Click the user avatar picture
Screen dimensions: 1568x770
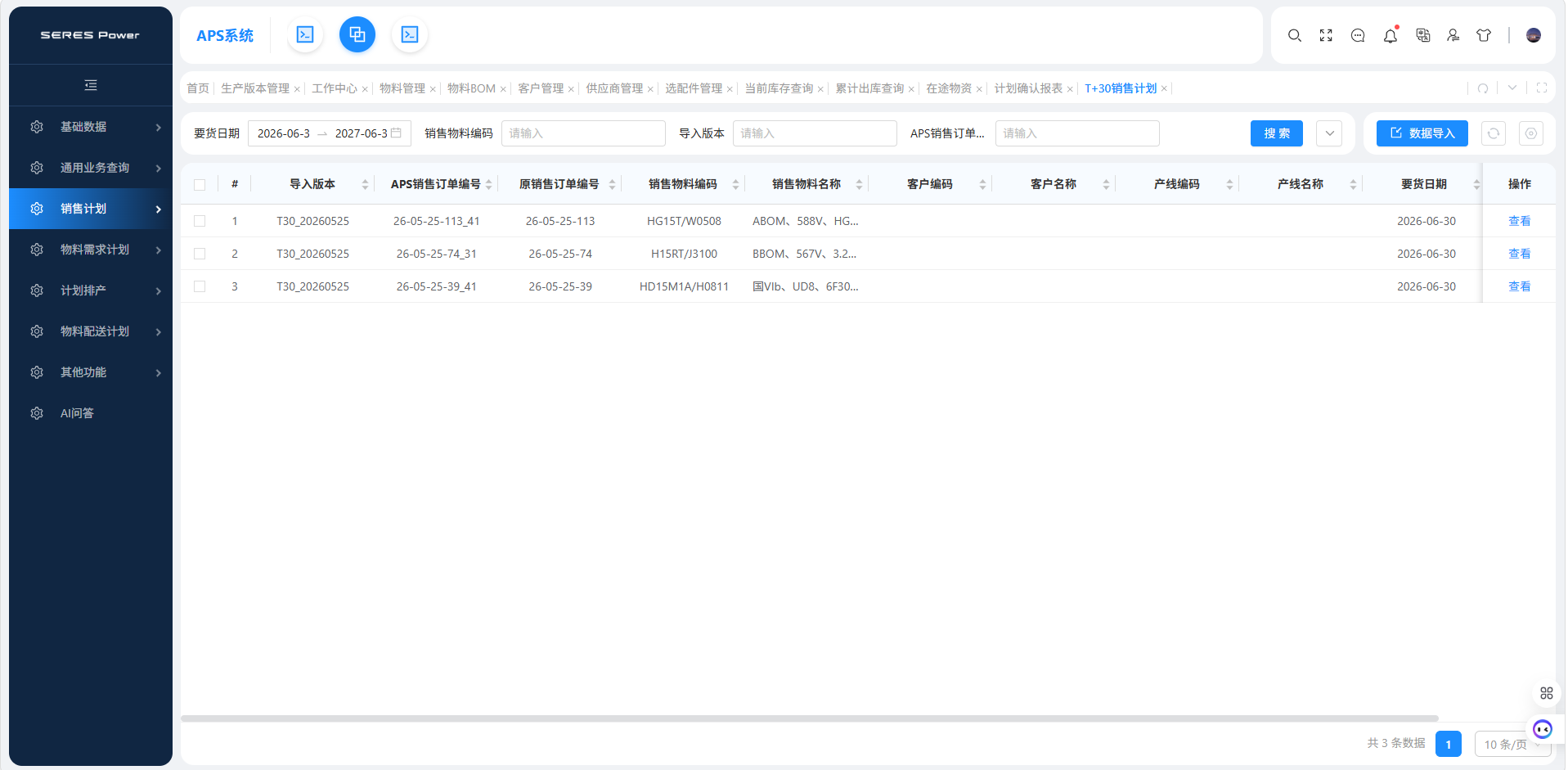pyautogui.click(x=1534, y=35)
